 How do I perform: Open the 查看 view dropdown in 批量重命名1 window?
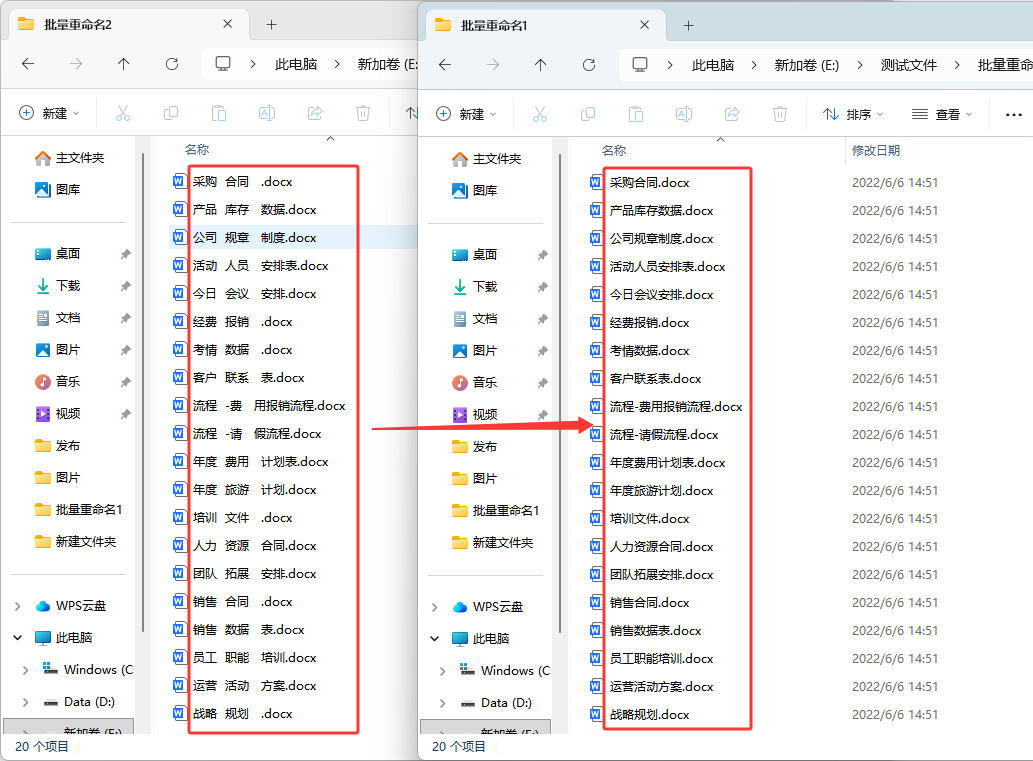942,115
